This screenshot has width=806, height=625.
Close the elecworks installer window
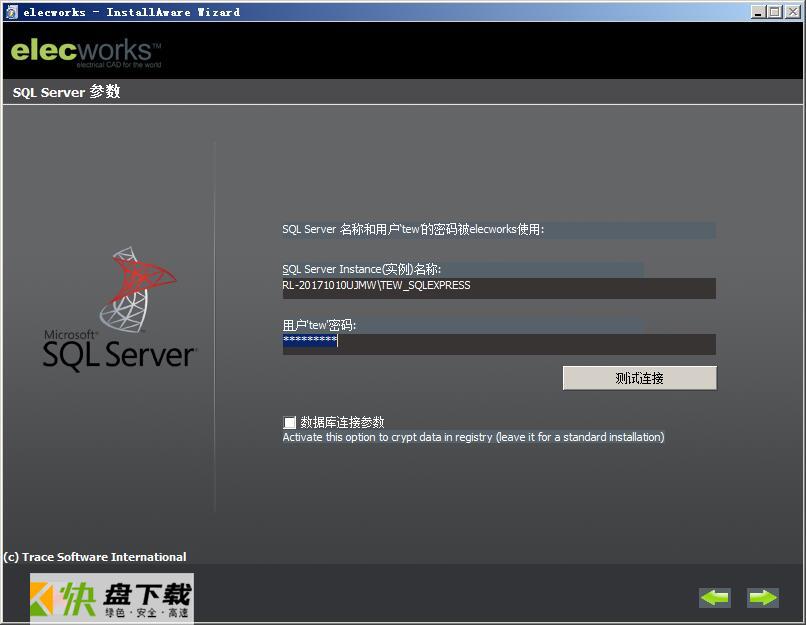pos(792,12)
